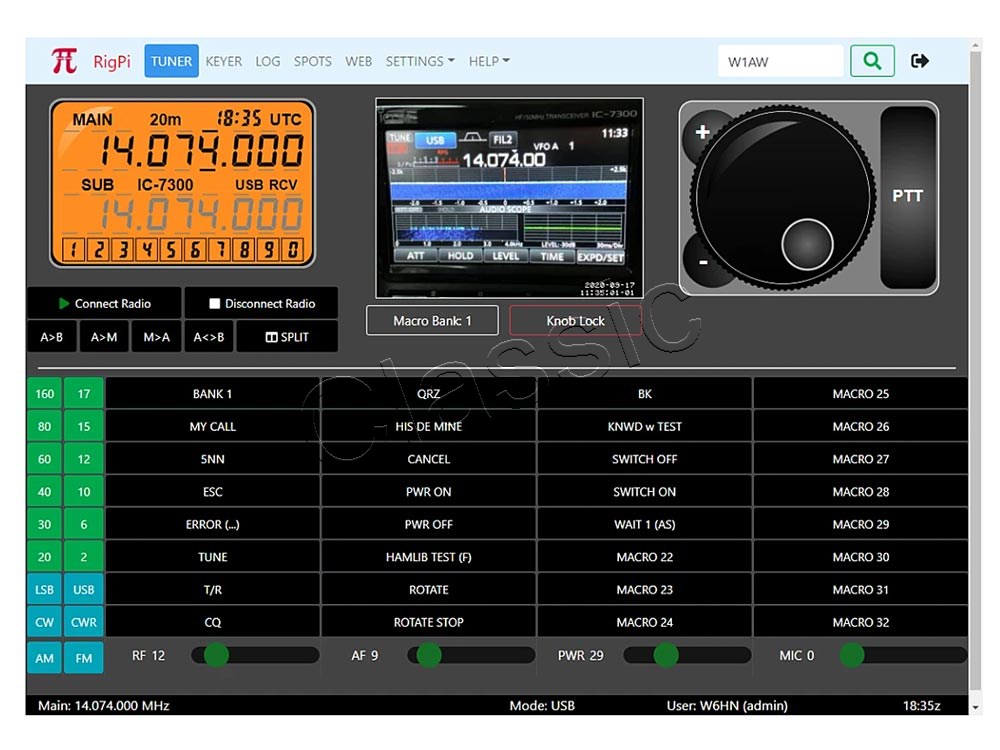Click the minus button on tuning knob
Image resolution: width=1000 pixels, height=750 pixels.
pyautogui.click(x=703, y=262)
